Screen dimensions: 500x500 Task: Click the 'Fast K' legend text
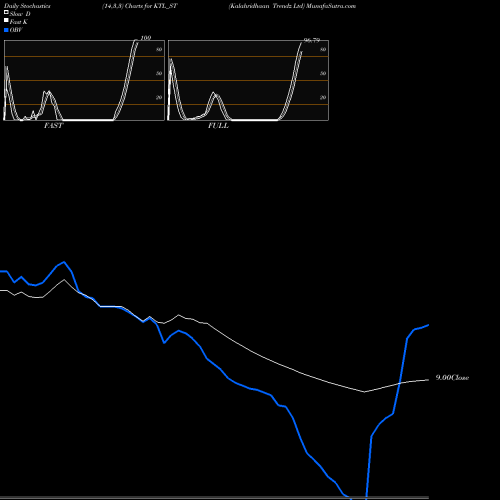pos(19,22)
